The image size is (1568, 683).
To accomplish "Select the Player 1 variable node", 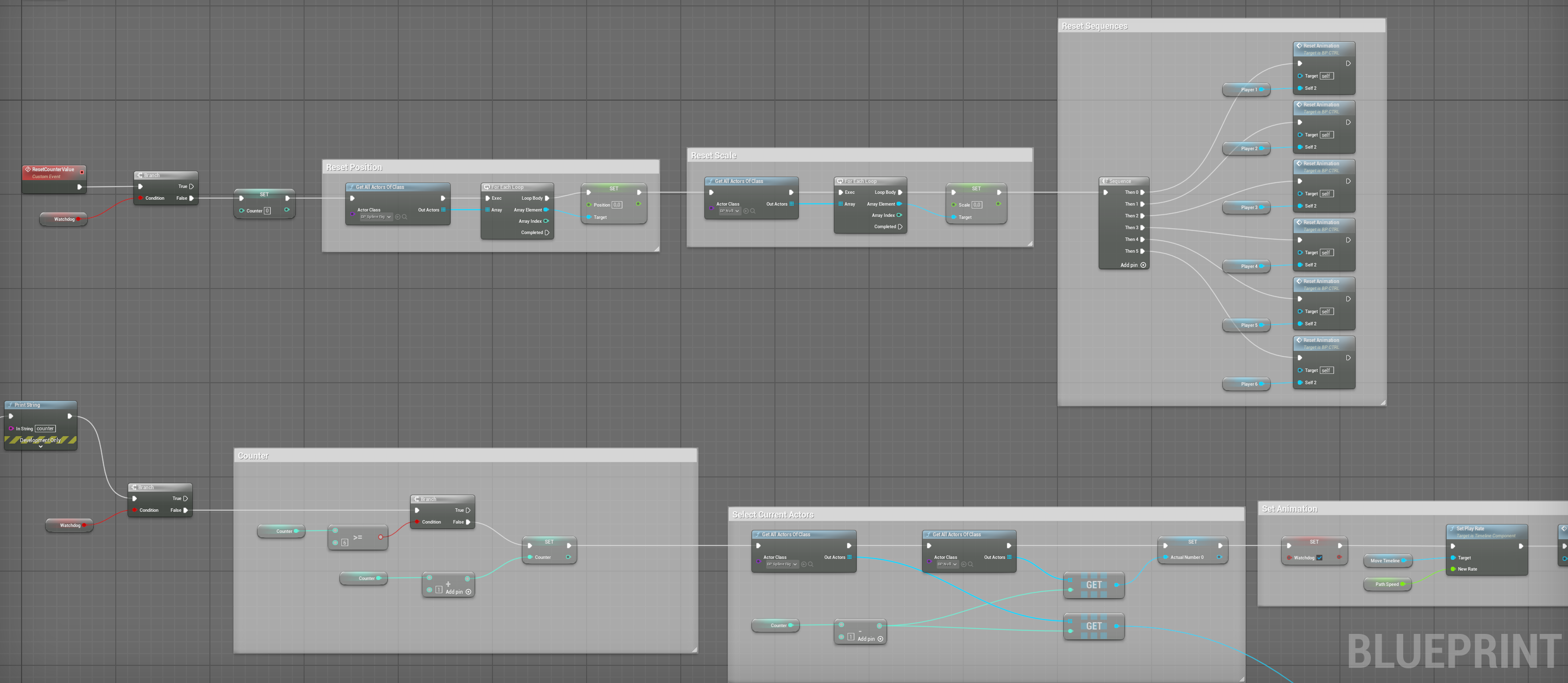I will [x=1246, y=89].
